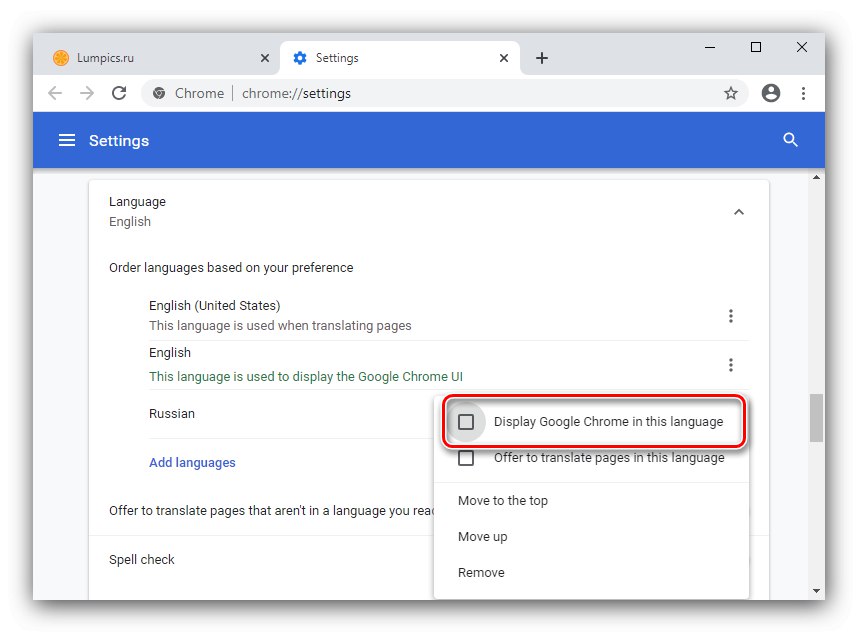Open more actions for English language row
The width and height of the screenshot is (858, 633).
click(x=731, y=365)
